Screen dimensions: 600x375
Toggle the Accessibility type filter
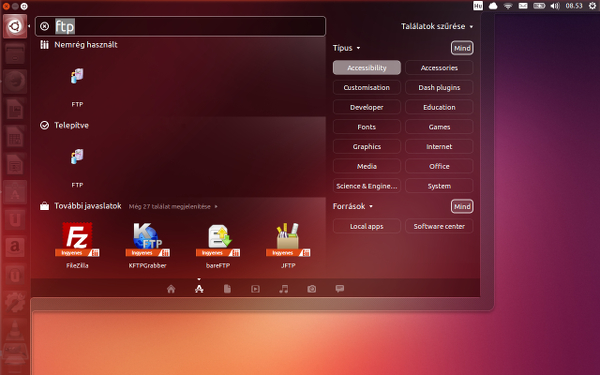[x=367, y=68]
